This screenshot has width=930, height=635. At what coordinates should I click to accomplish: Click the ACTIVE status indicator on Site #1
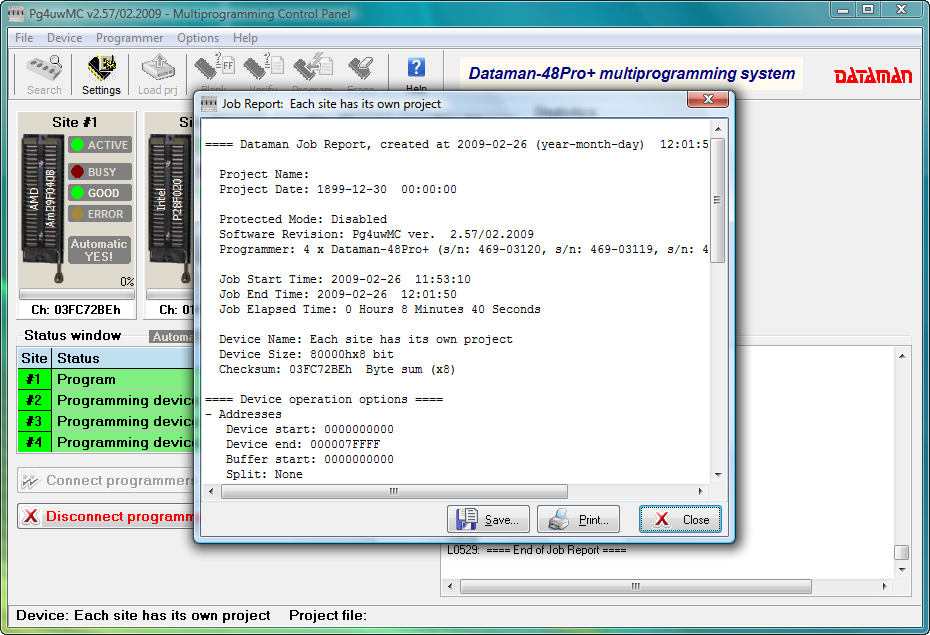(x=99, y=144)
